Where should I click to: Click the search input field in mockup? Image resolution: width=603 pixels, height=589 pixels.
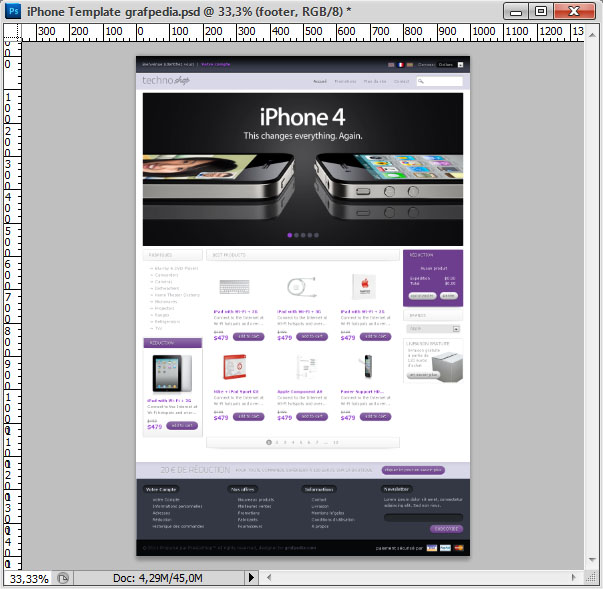point(440,81)
